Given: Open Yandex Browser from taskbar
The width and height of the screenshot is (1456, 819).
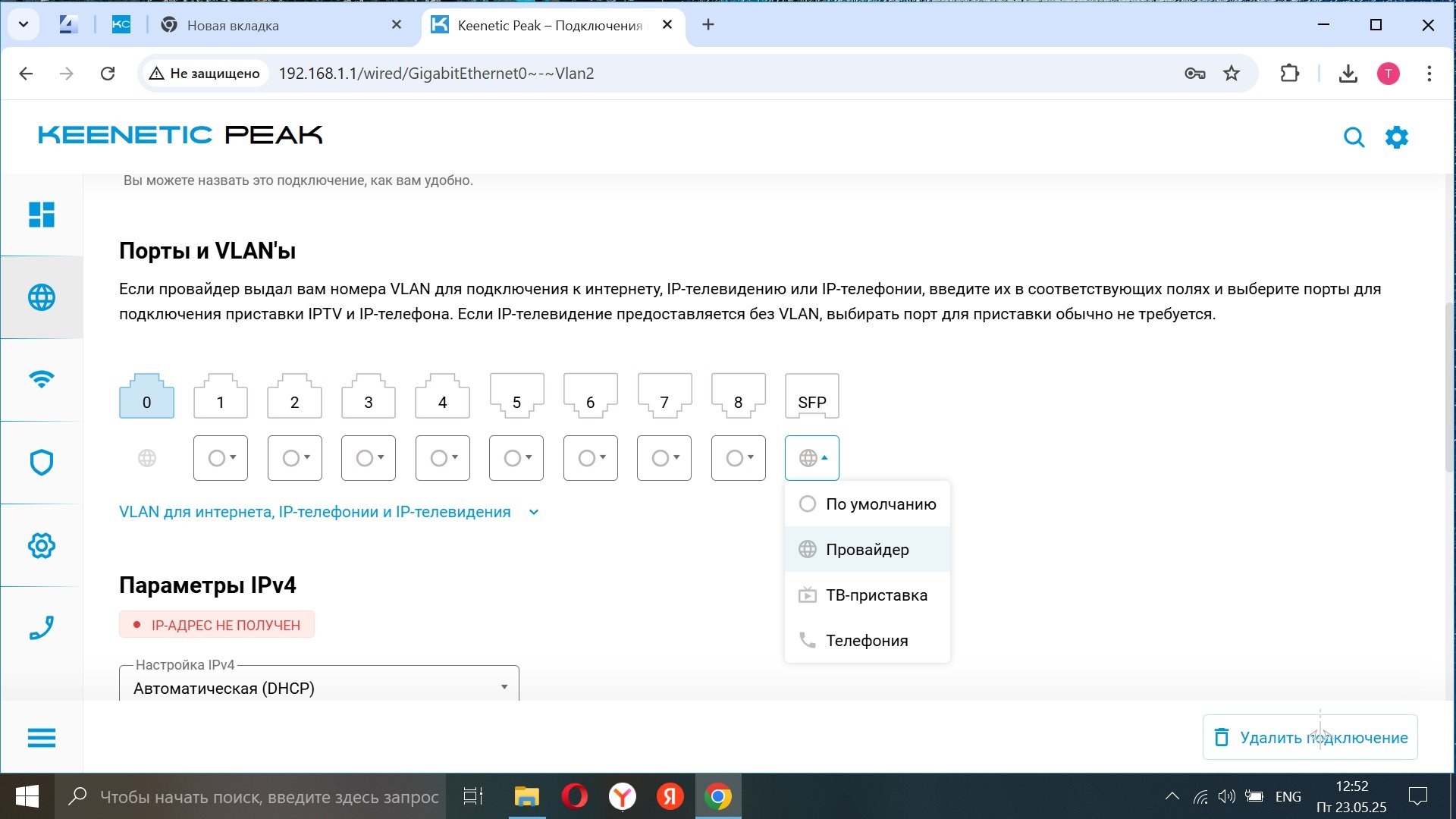Looking at the screenshot, I should coord(623,797).
